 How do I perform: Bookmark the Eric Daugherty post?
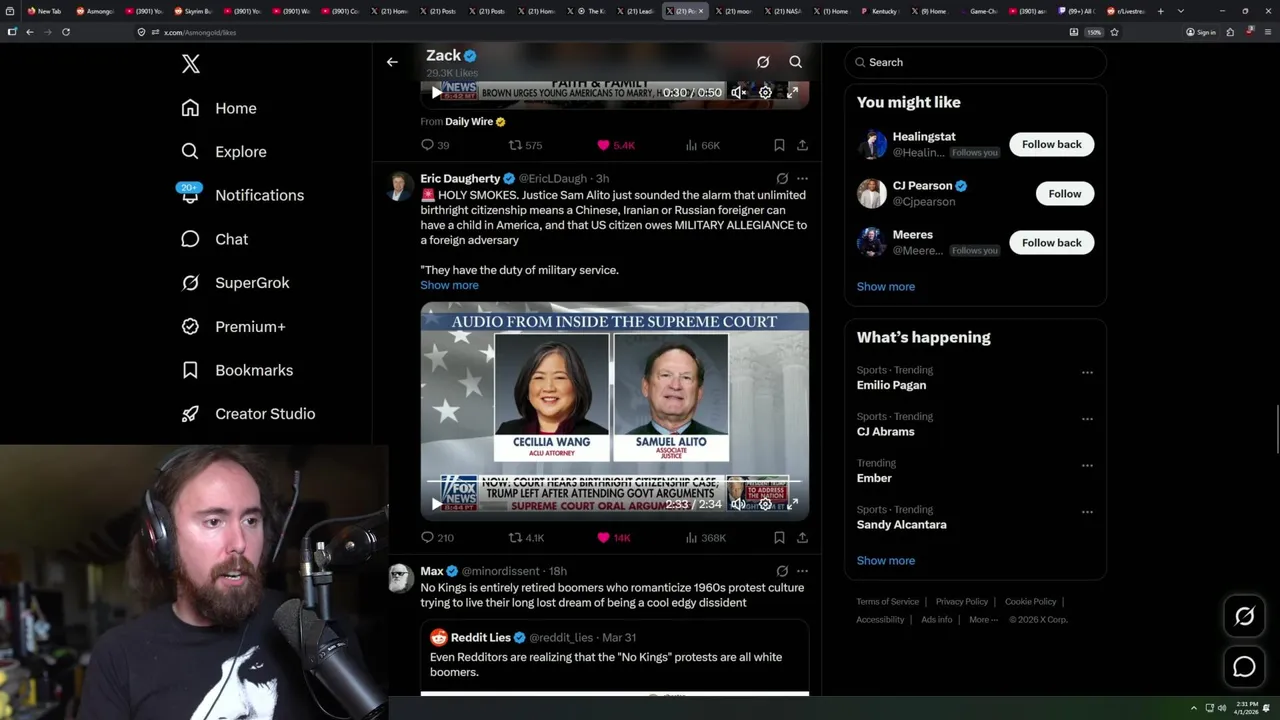pos(779,537)
